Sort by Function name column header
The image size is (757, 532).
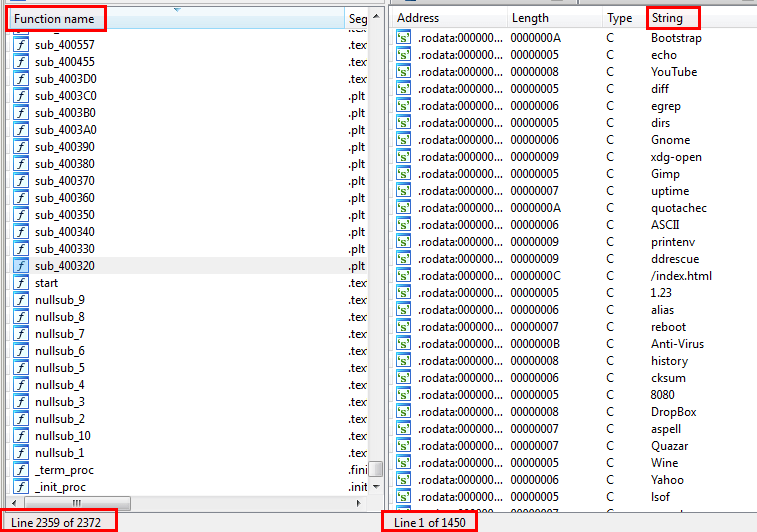[55, 19]
